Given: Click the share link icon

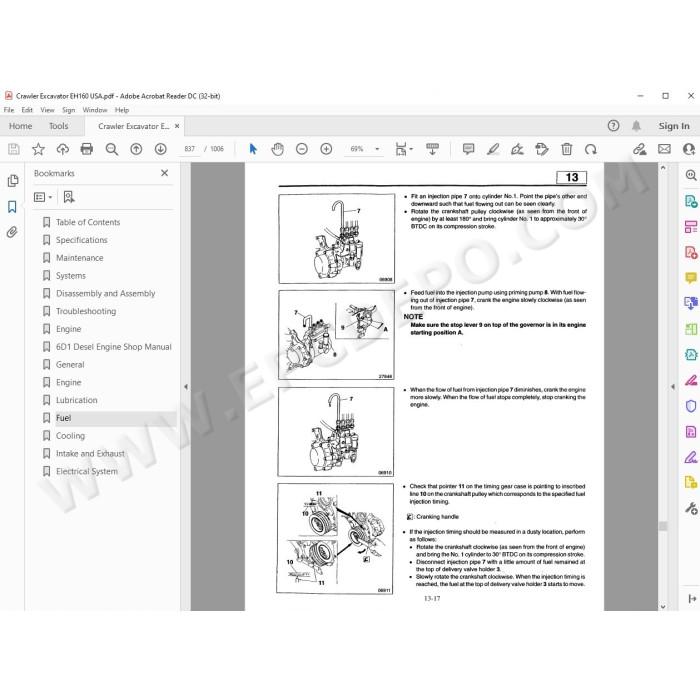Looking at the screenshot, I should tap(640, 149).
